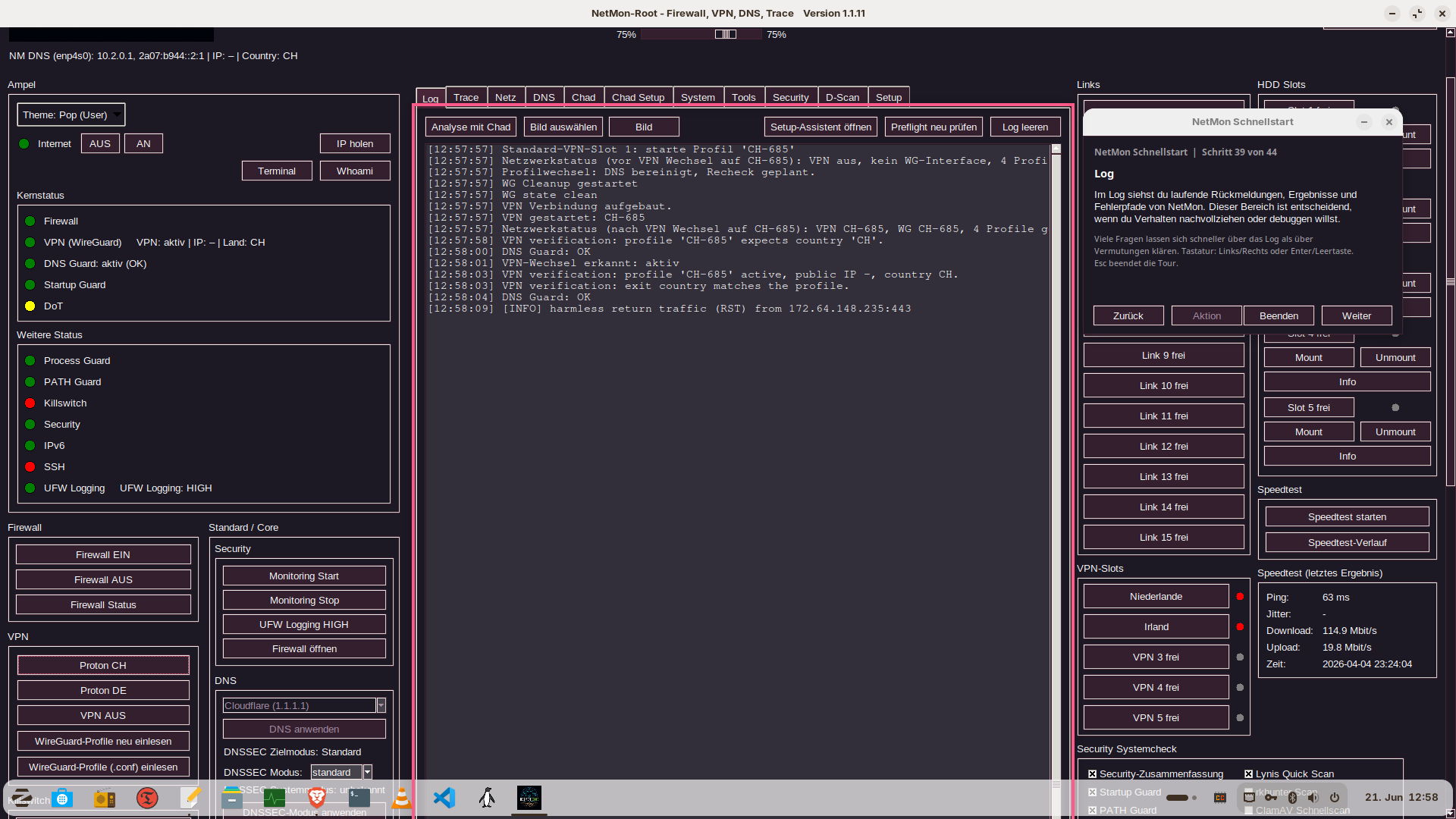This screenshot has height=819, width=1456.
Task: Toggle Lynis Quick Scan checkbox
Action: pos(1249,774)
